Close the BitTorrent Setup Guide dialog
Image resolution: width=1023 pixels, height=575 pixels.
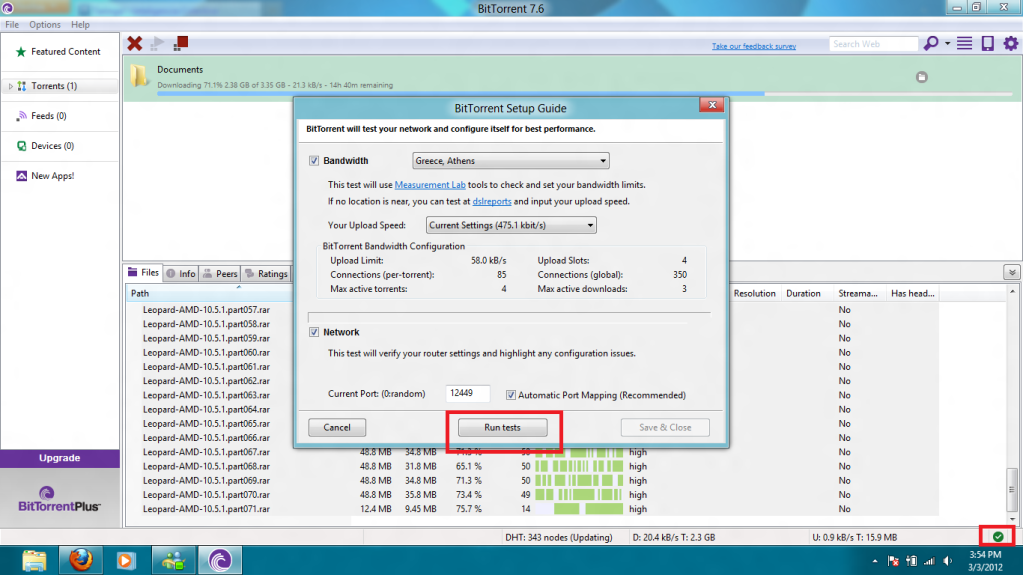pyautogui.click(x=712, y=105)
